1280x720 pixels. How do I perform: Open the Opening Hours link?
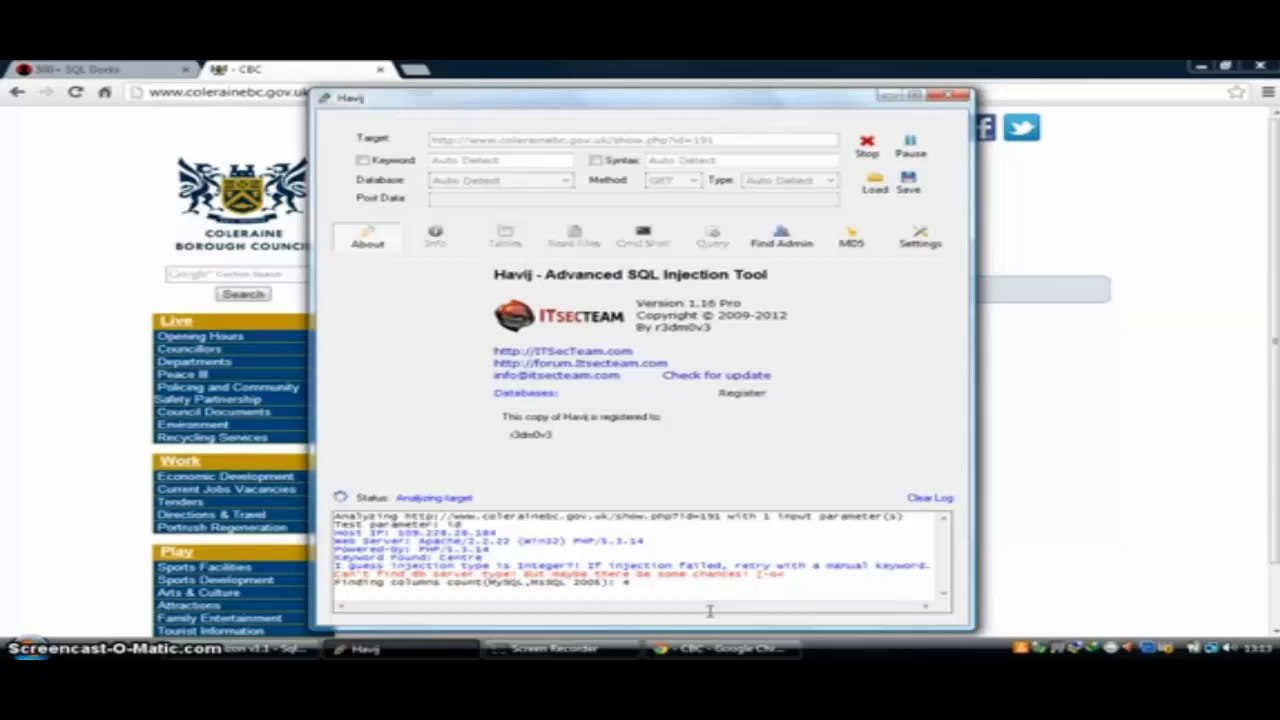pyautogui.click(x=200, y=336)
